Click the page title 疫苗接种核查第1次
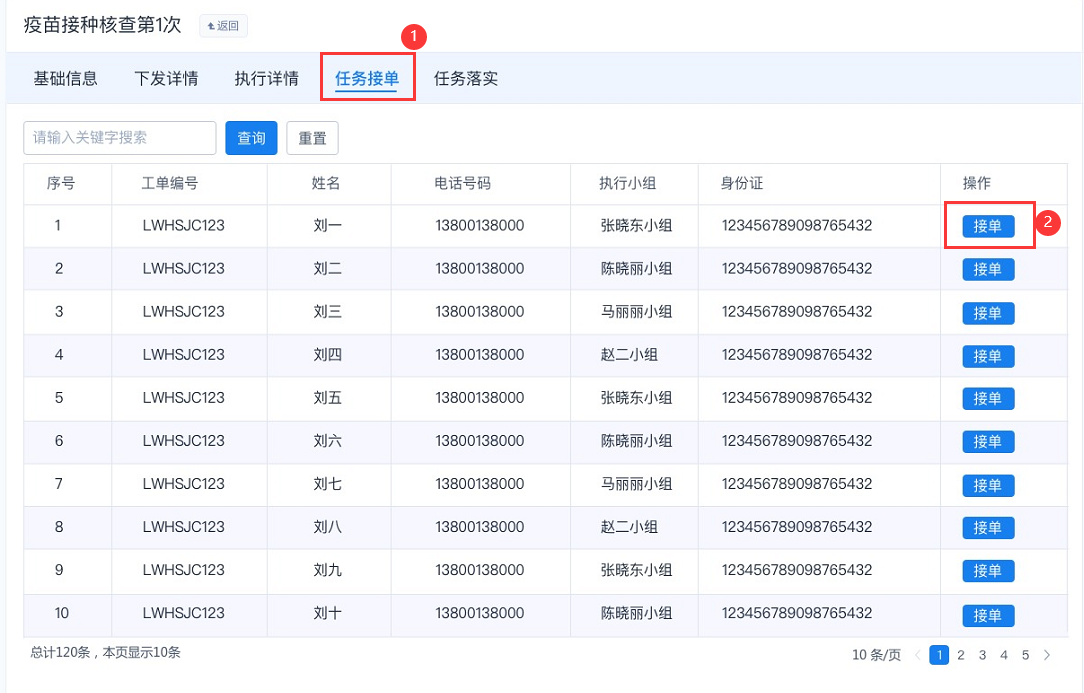 pyautogui.click(x=102, y=25)
